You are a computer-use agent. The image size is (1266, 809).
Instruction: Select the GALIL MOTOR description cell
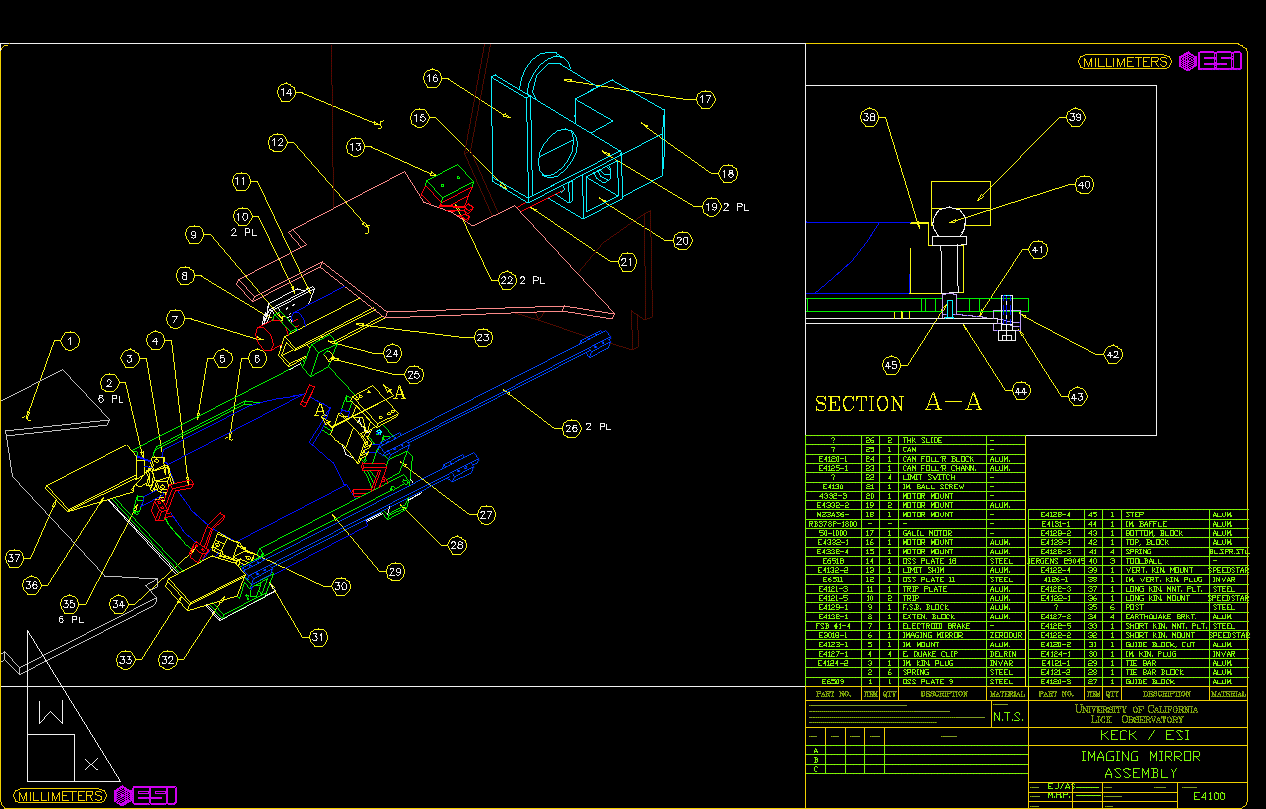pyautogui.click(x=927, y=533)
